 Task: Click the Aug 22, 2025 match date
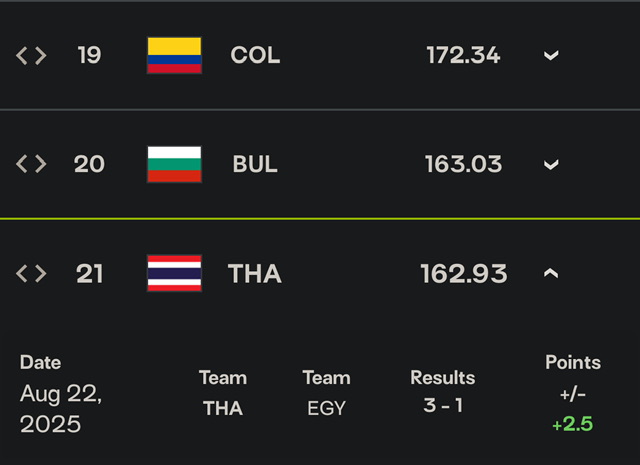coord(61,409)
